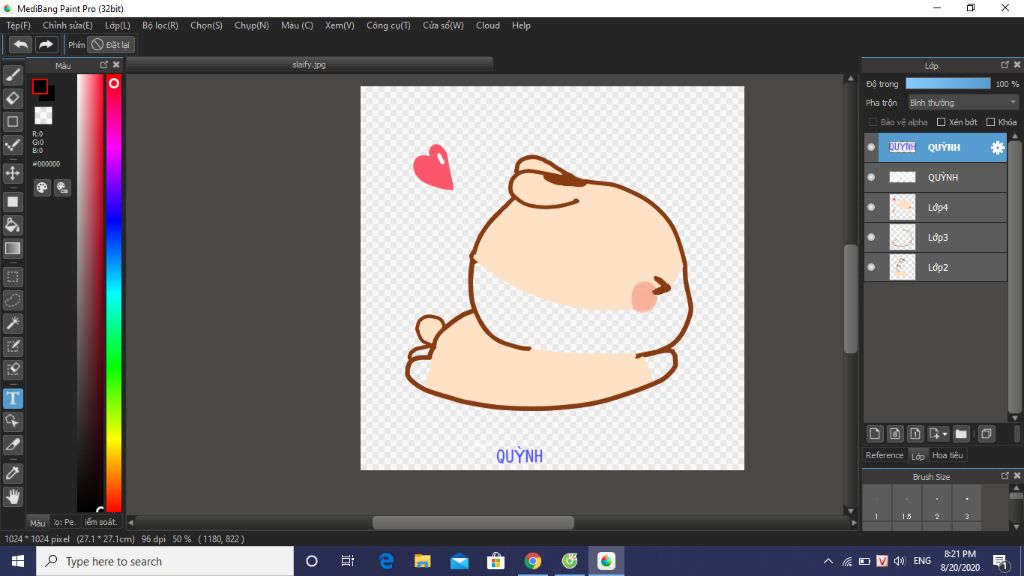The image size is (1024, 576).
Task: Open the Lớp(L) menu
Action: pos(118,25)
